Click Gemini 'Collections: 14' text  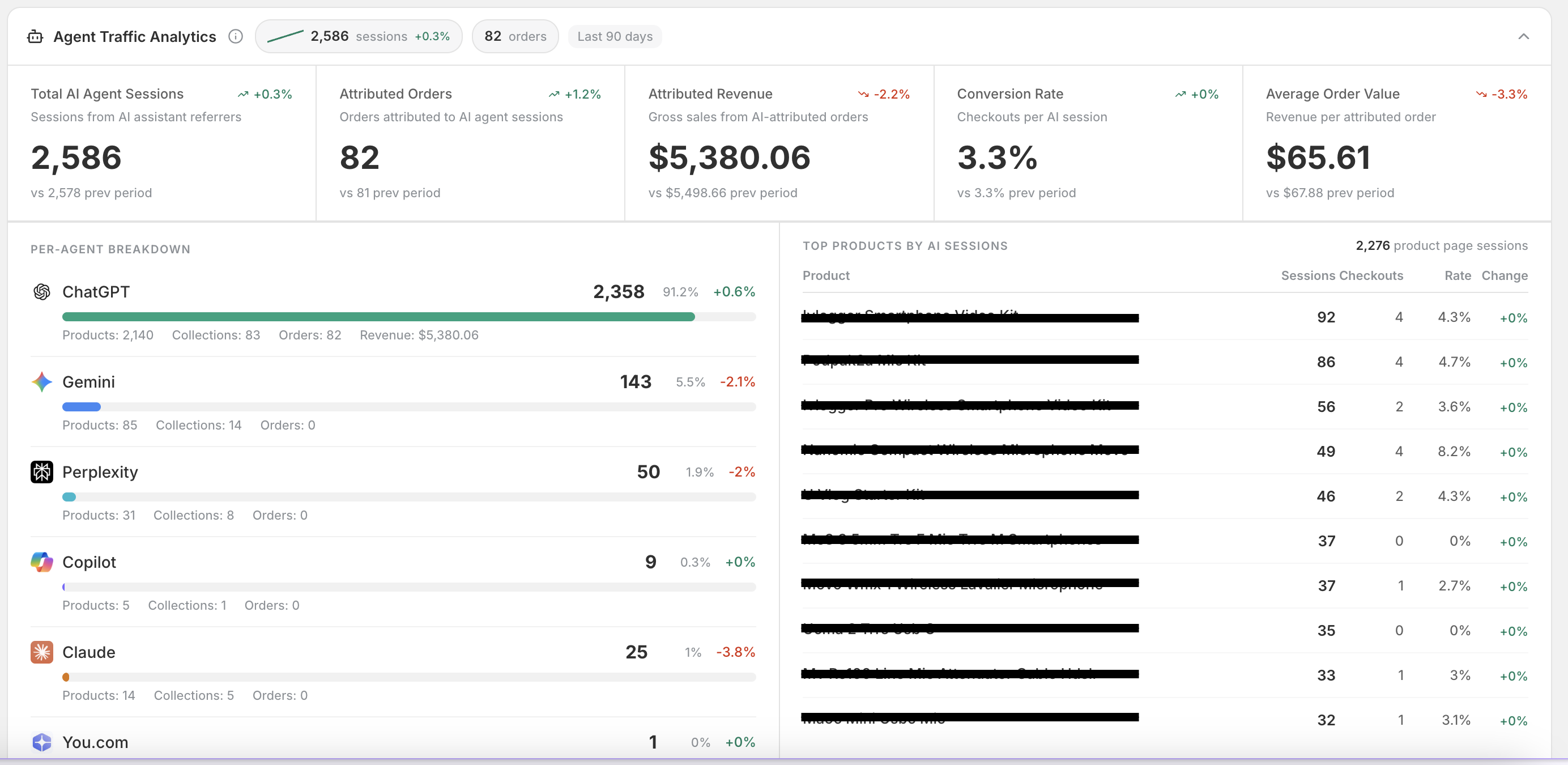(198, 425)
